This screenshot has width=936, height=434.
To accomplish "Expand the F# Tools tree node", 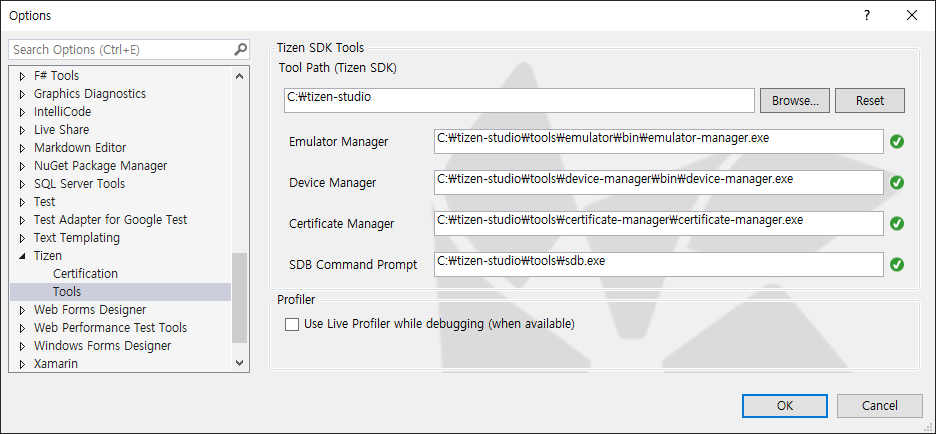I will click(22, 76).
